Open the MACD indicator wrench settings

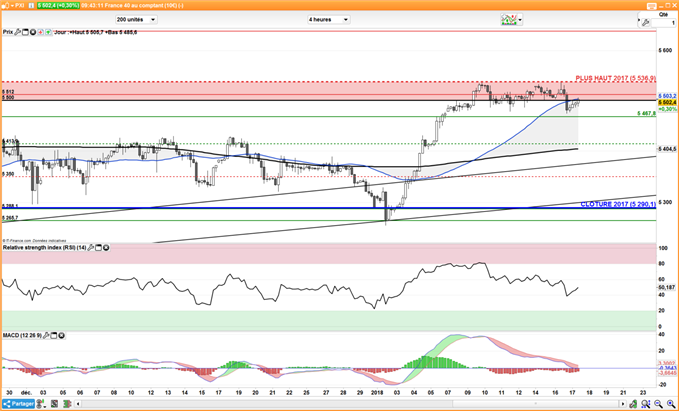pos(47,336)
